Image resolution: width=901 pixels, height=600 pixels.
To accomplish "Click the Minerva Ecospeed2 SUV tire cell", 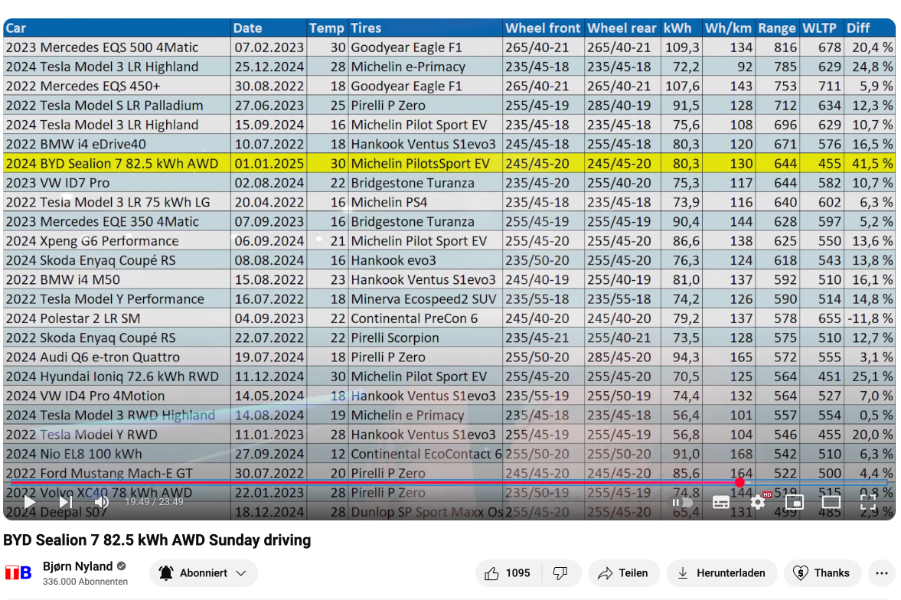I will click(x=423, y=299).
